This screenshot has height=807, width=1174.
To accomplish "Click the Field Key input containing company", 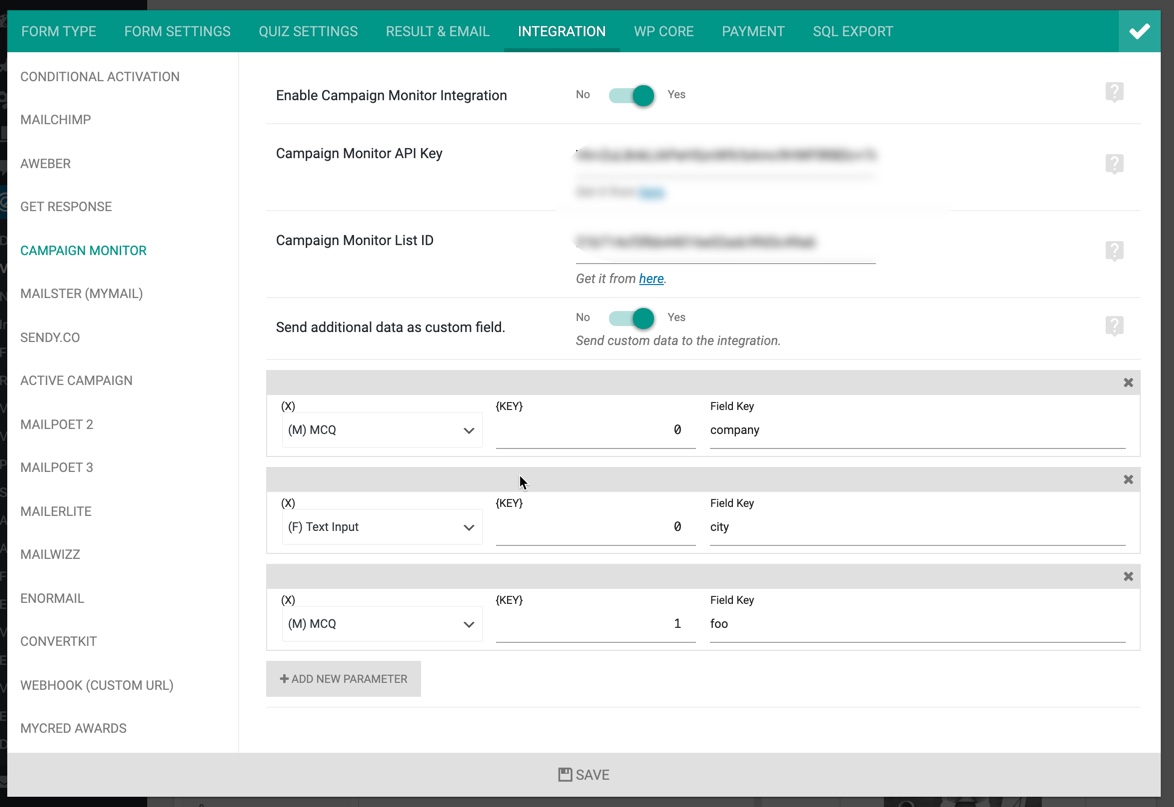I will [918, 430].
